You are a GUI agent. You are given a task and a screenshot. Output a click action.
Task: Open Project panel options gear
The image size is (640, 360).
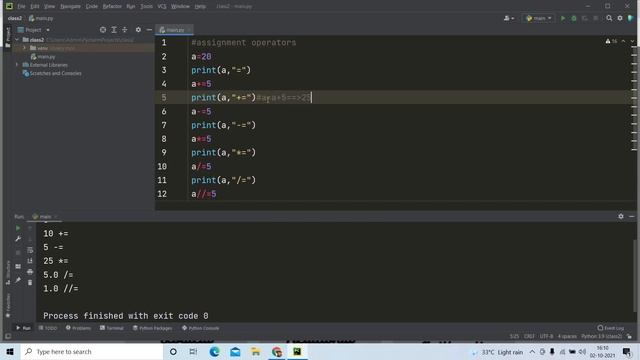click(138, 30)
